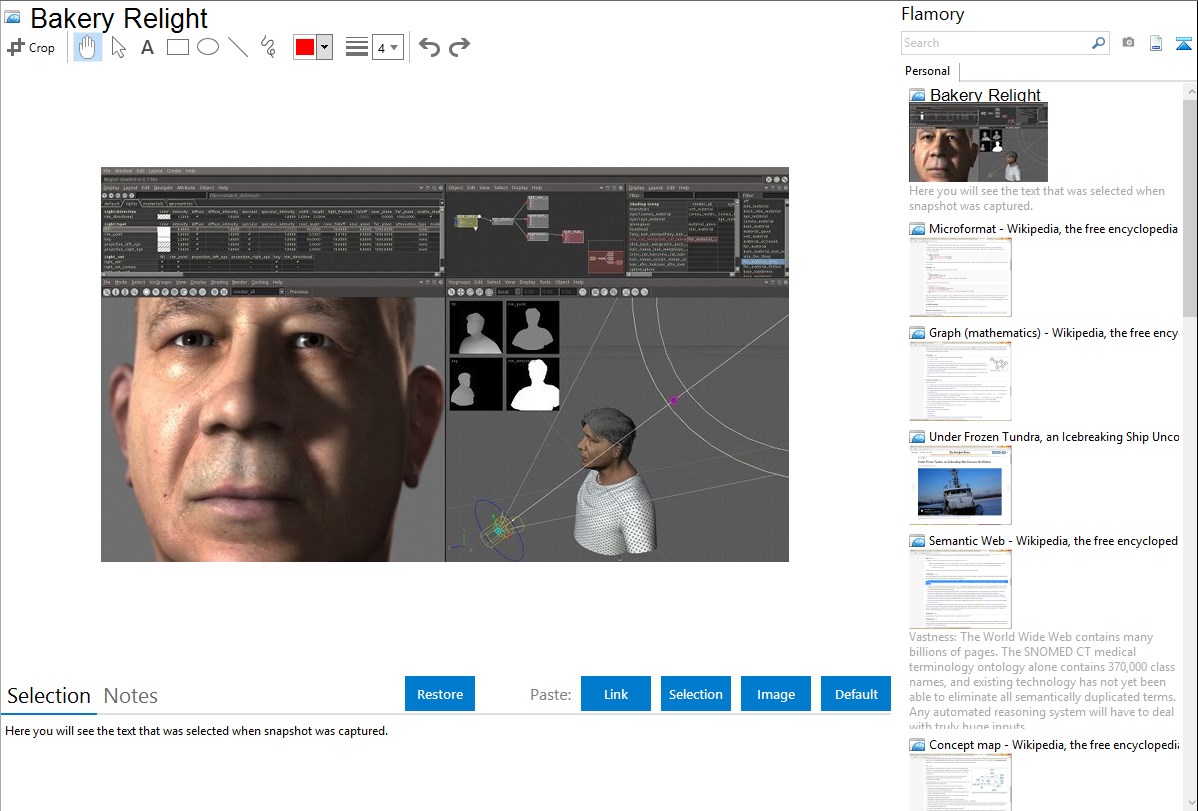This screenshot has width=1198, height=811.
Task: Select the freehand scribble tool
Action: (x=268, y=47)
